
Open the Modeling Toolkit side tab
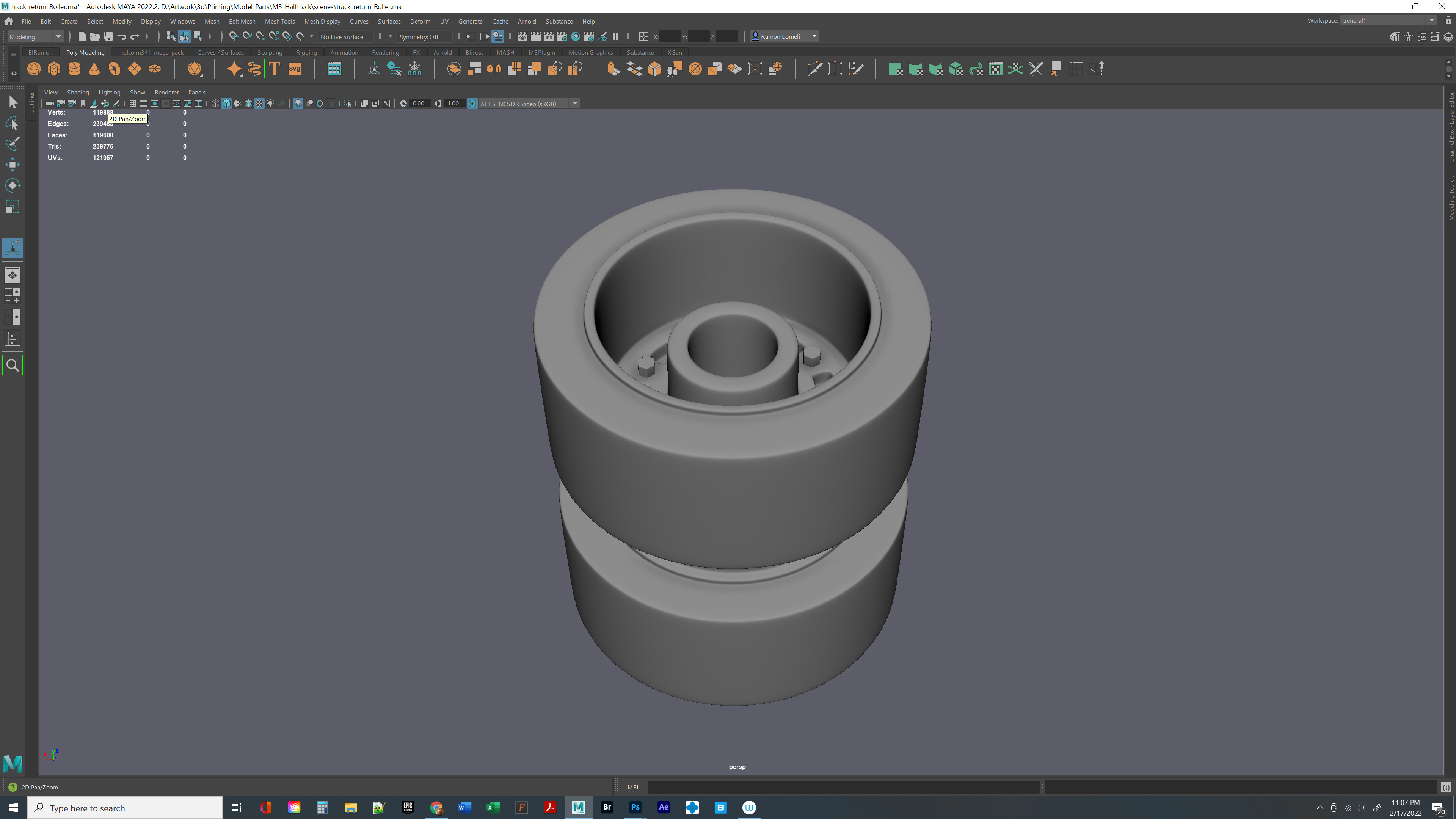1451,198
